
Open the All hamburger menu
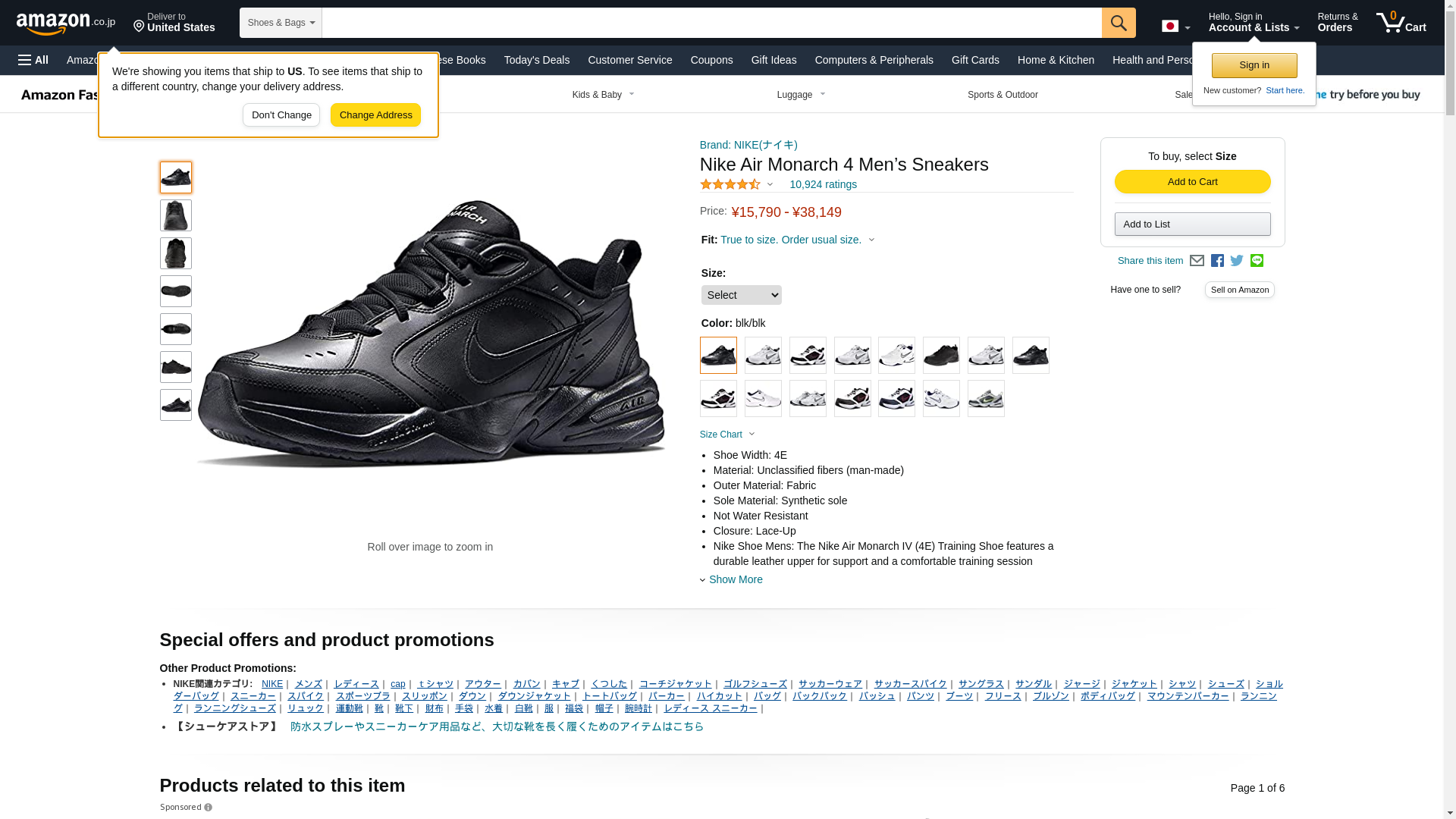pyautogui.click(x=33, y=60)
